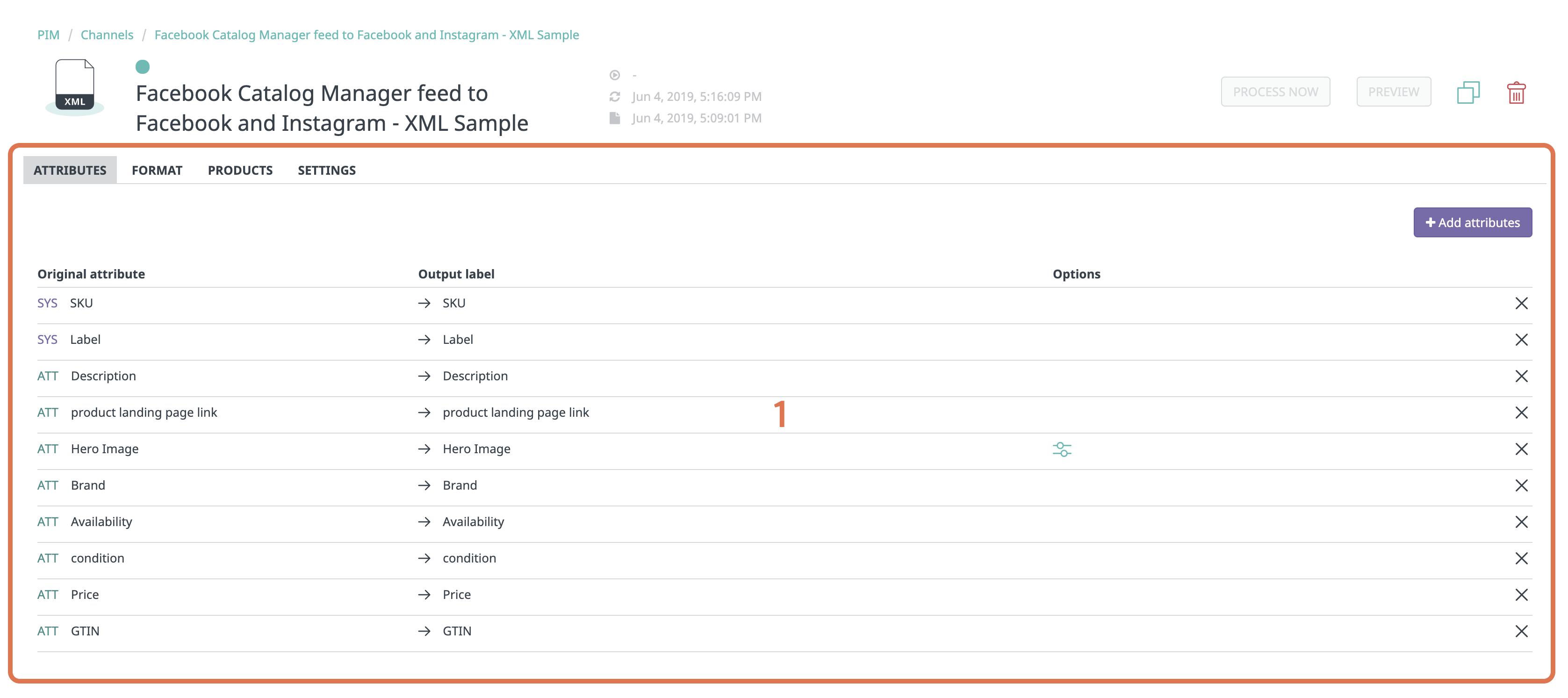Remove the Brand attribute row
This screenshot has height=698, width=1568.
pos(1521,485)
